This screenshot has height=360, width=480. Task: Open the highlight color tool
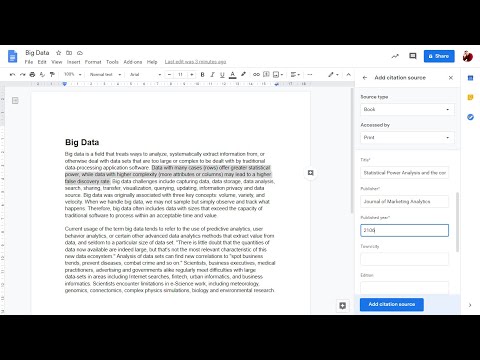(x=243, y=74)
